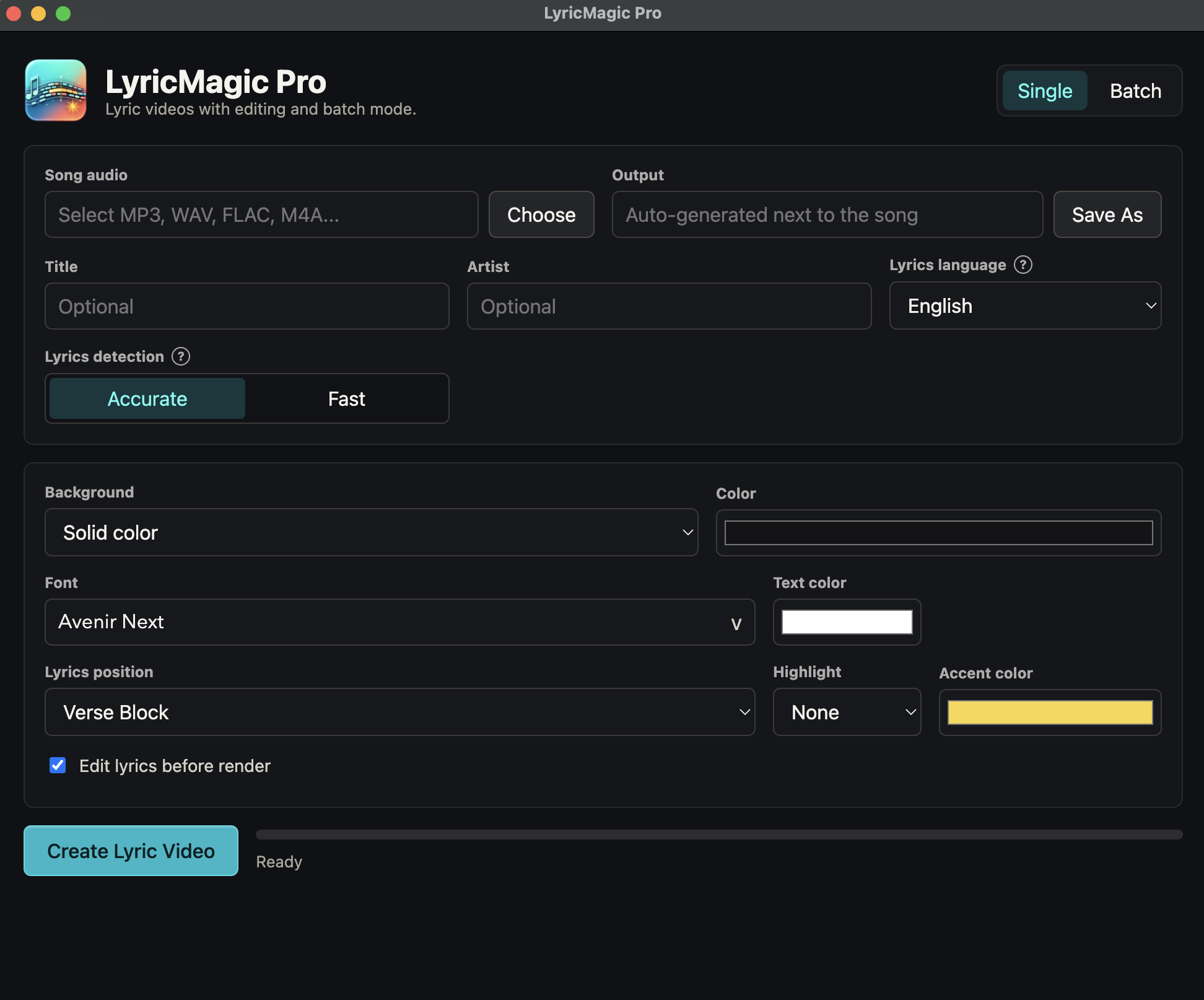Open the Lyrics position Verse Block dropdown
Screen dimensions: 1204x1000
(x=399, y=712)
